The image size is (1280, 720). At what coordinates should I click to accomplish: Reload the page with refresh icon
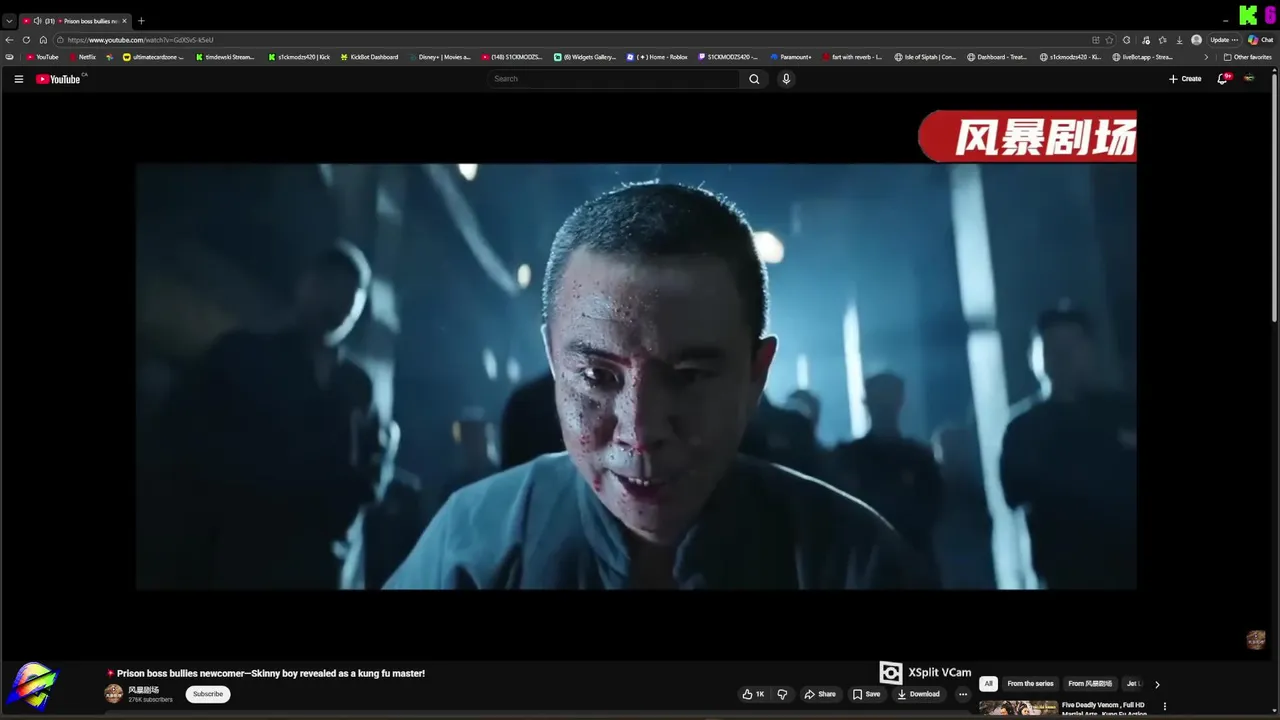(x=26, y=40)
